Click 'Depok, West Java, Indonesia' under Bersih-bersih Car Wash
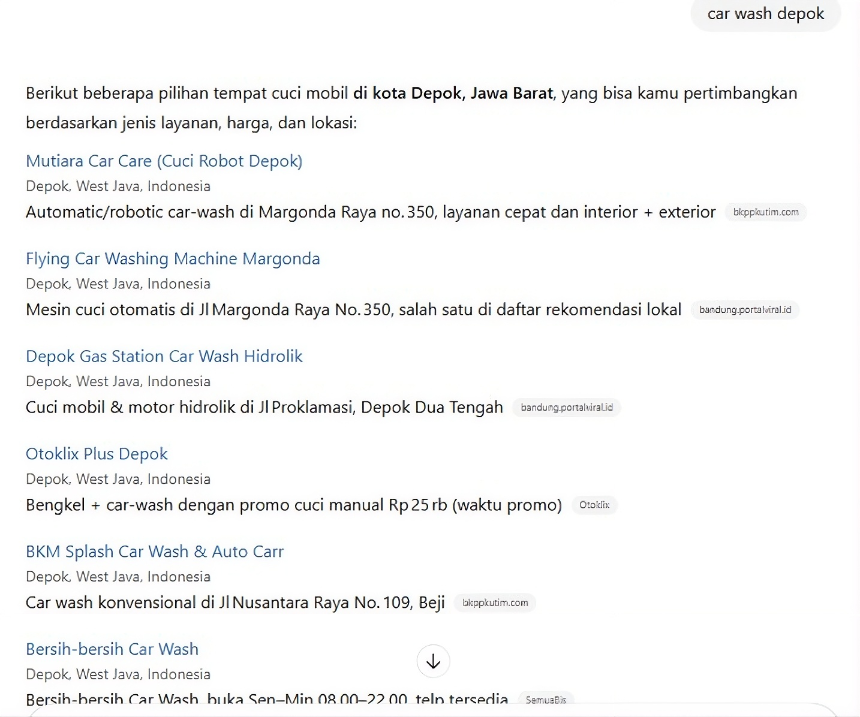This screenshot has width=860, height=717. [x=118, y=675]
